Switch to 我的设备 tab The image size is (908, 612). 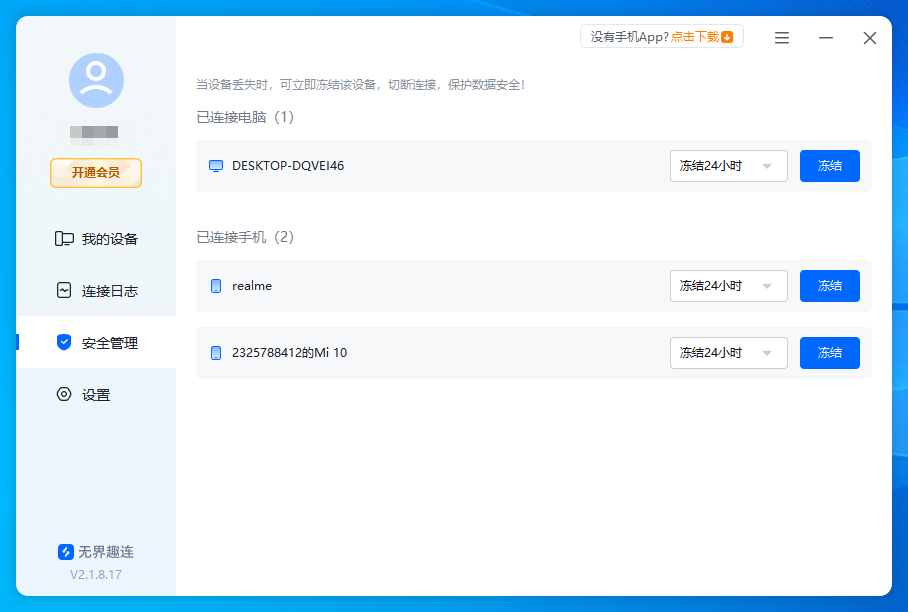(109, 239)
